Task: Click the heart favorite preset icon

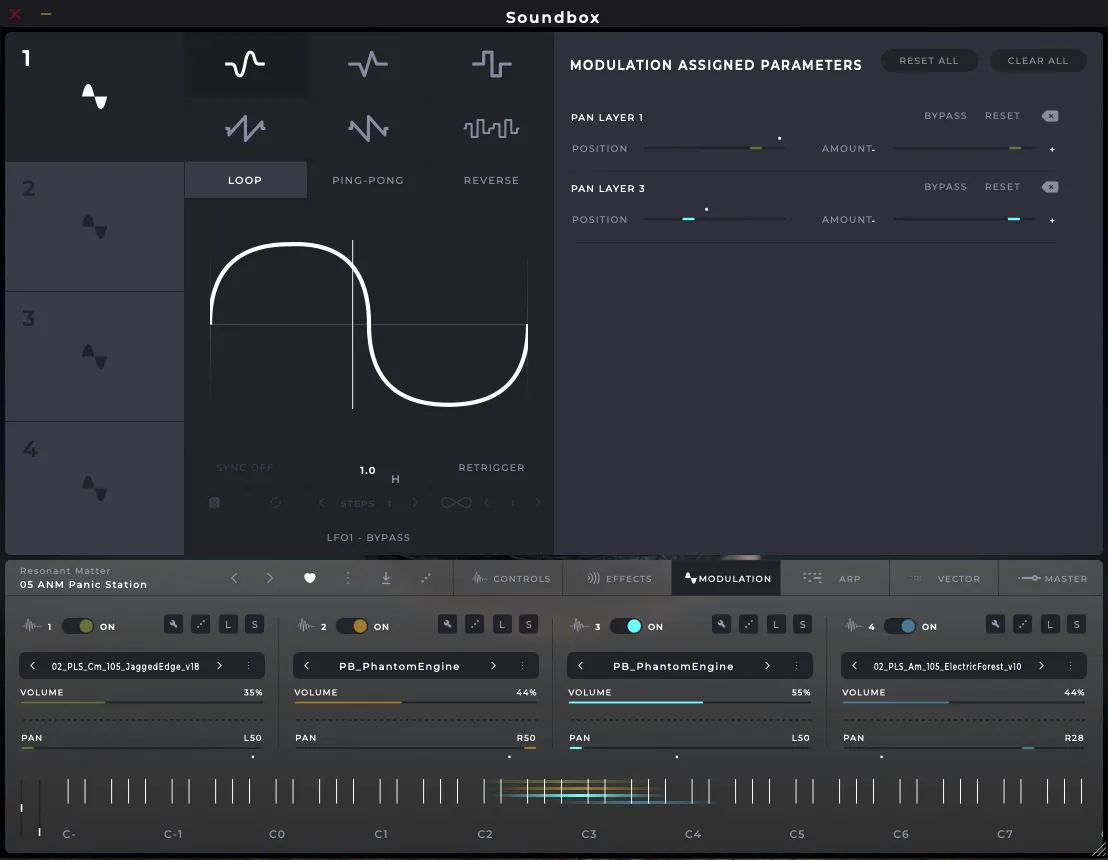Action: [x=310, y=578]
